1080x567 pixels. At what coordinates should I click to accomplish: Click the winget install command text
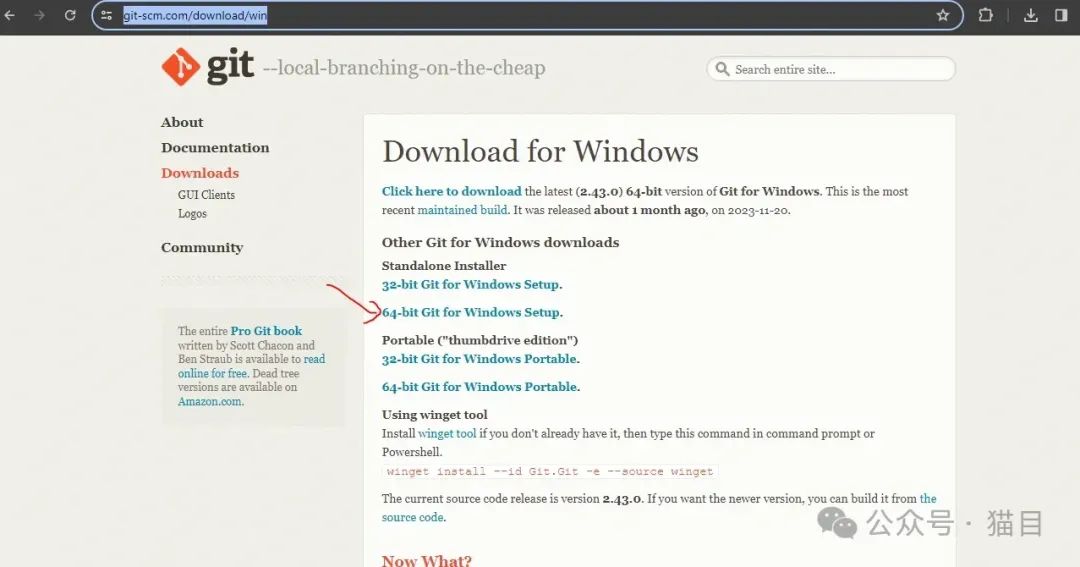[x=550, y=471]
